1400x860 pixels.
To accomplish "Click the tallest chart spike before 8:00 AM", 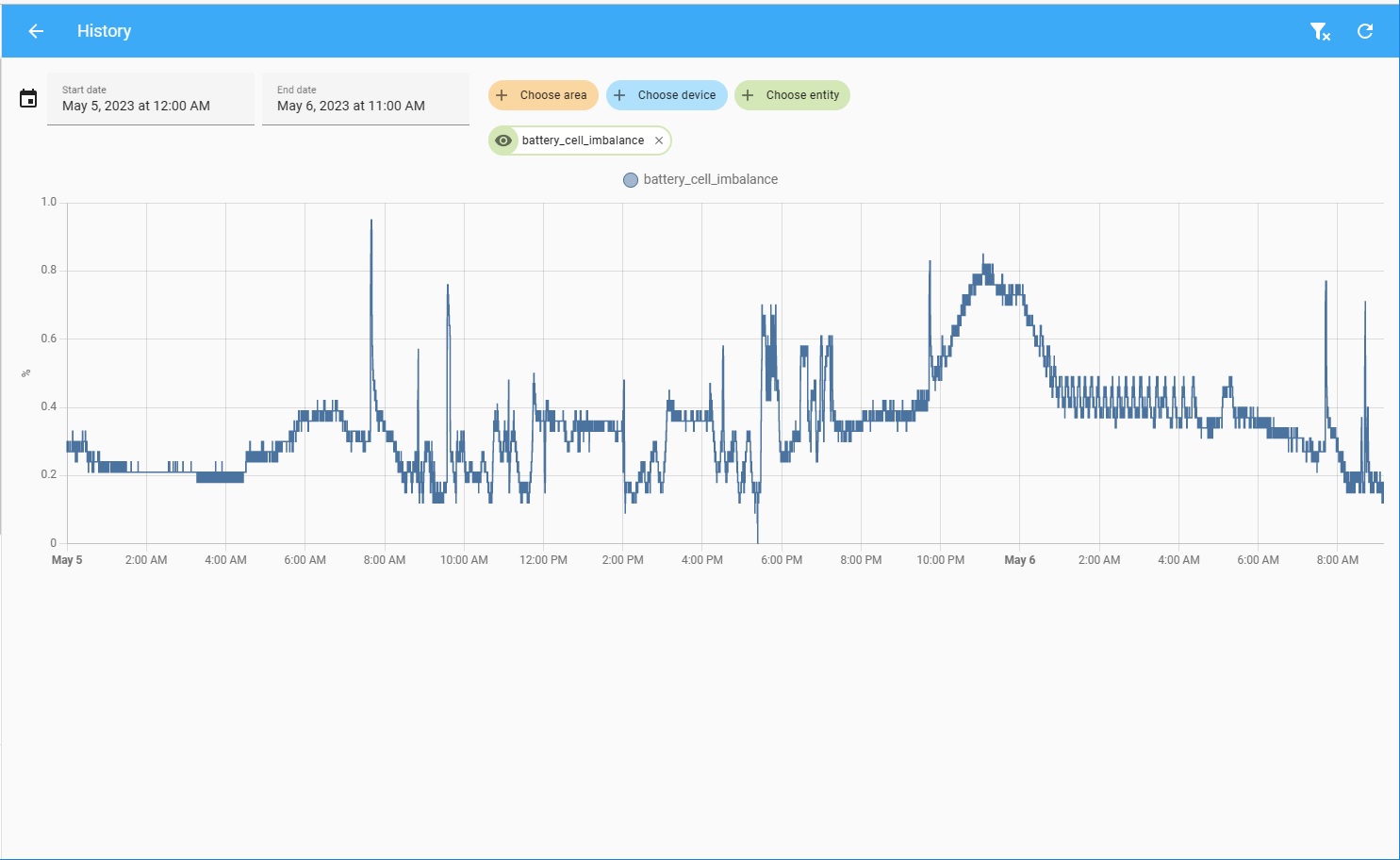I will [371, 223].
